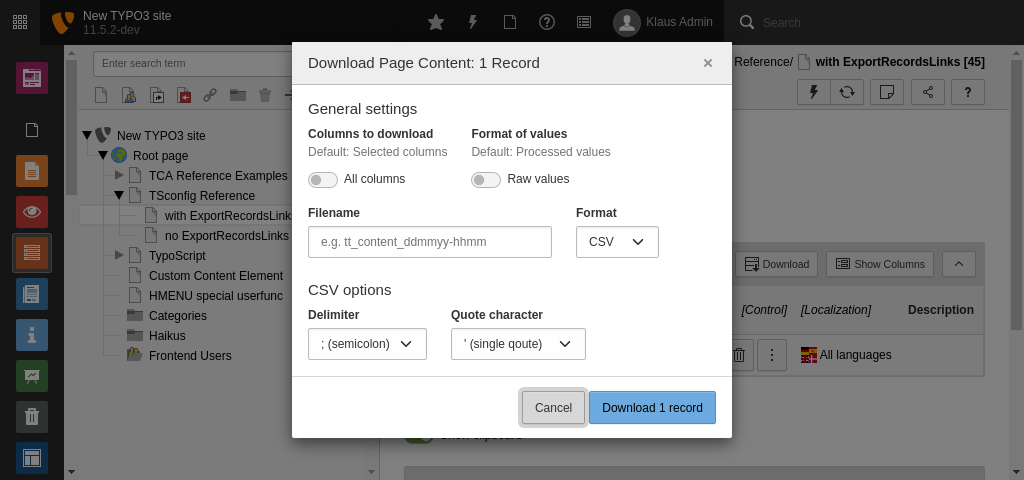Image resolution: width=1024 pixels, height=480 pixels.
Task: Open the Recycler trash module
Action: coord(32,417)
